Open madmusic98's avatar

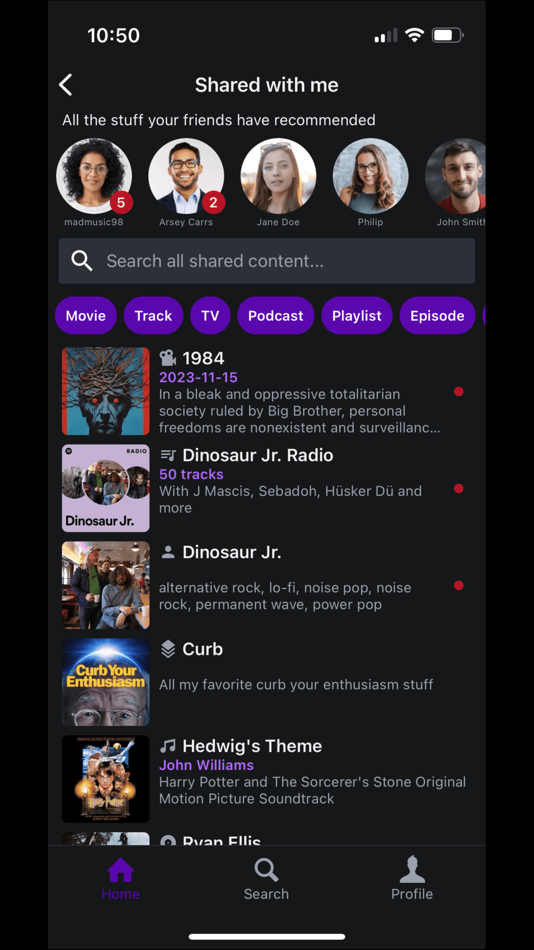point(94,176)
